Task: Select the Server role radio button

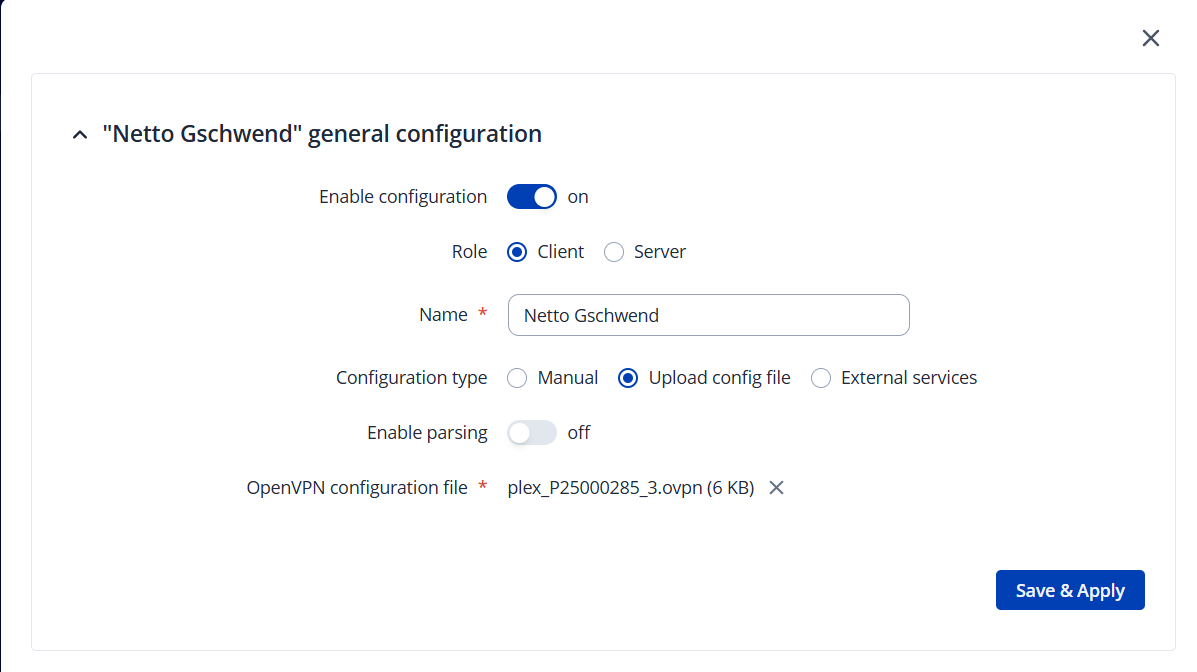Action: click(x=614, y=252)
